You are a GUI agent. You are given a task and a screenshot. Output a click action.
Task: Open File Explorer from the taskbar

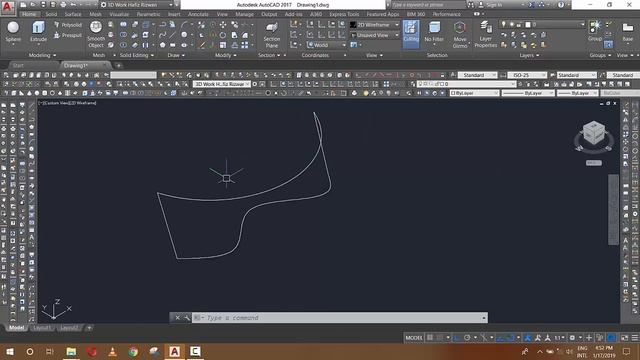coord(71,351)
